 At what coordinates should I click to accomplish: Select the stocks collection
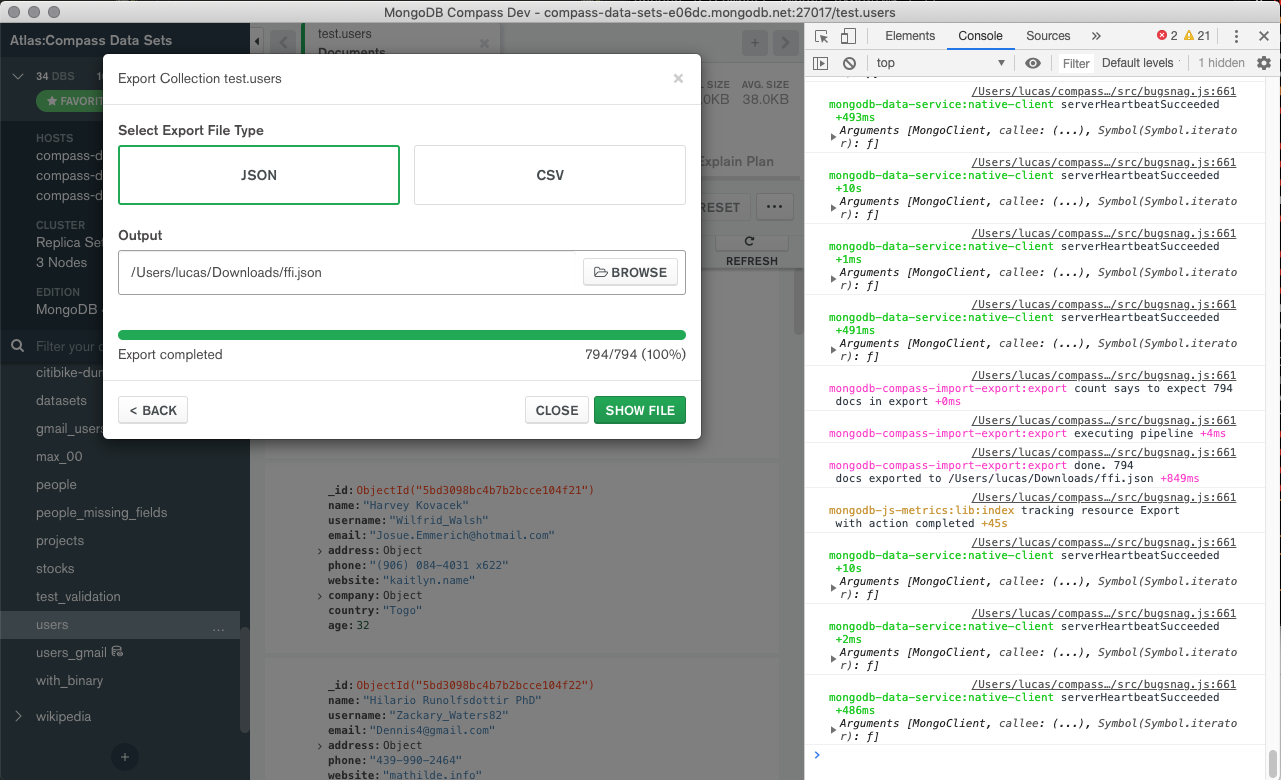click(x=55, y=569)
